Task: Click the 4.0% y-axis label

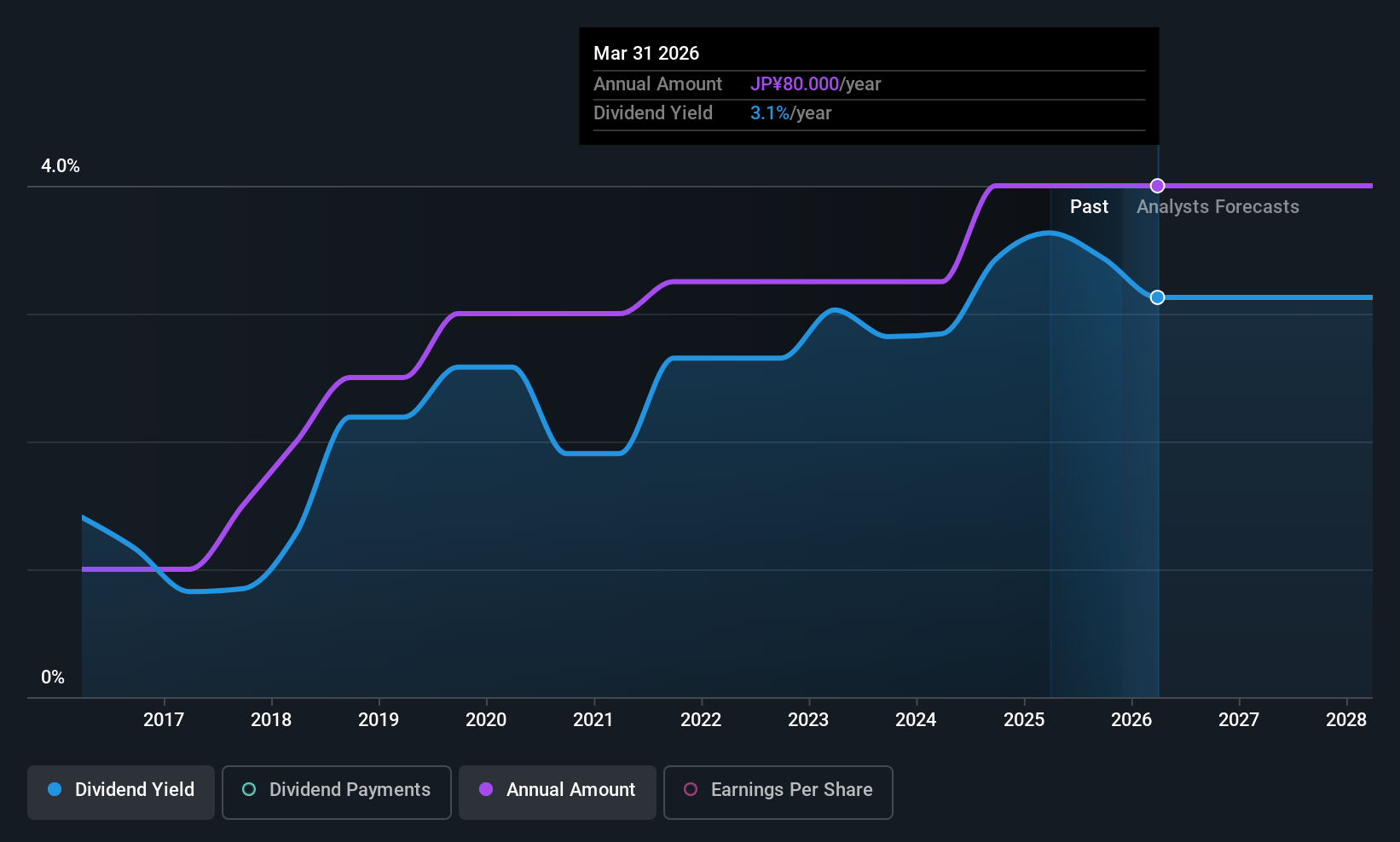Action: click(x=61, y=166)
